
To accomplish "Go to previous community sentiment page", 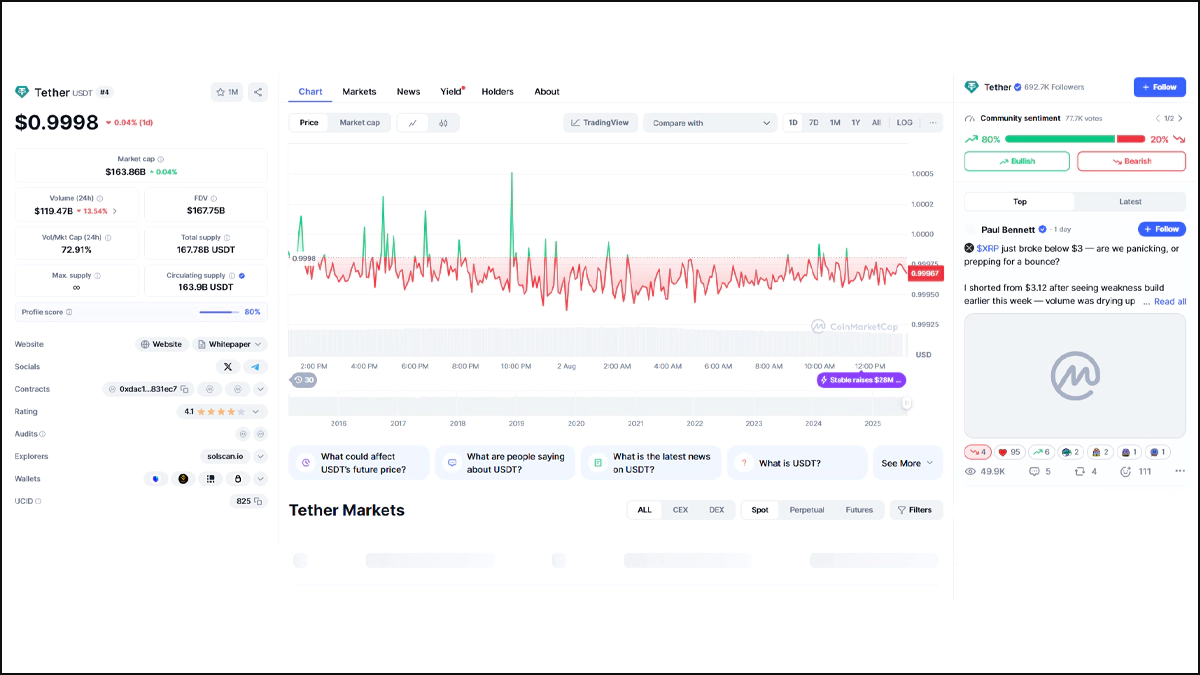I will tap(1157, 118).
